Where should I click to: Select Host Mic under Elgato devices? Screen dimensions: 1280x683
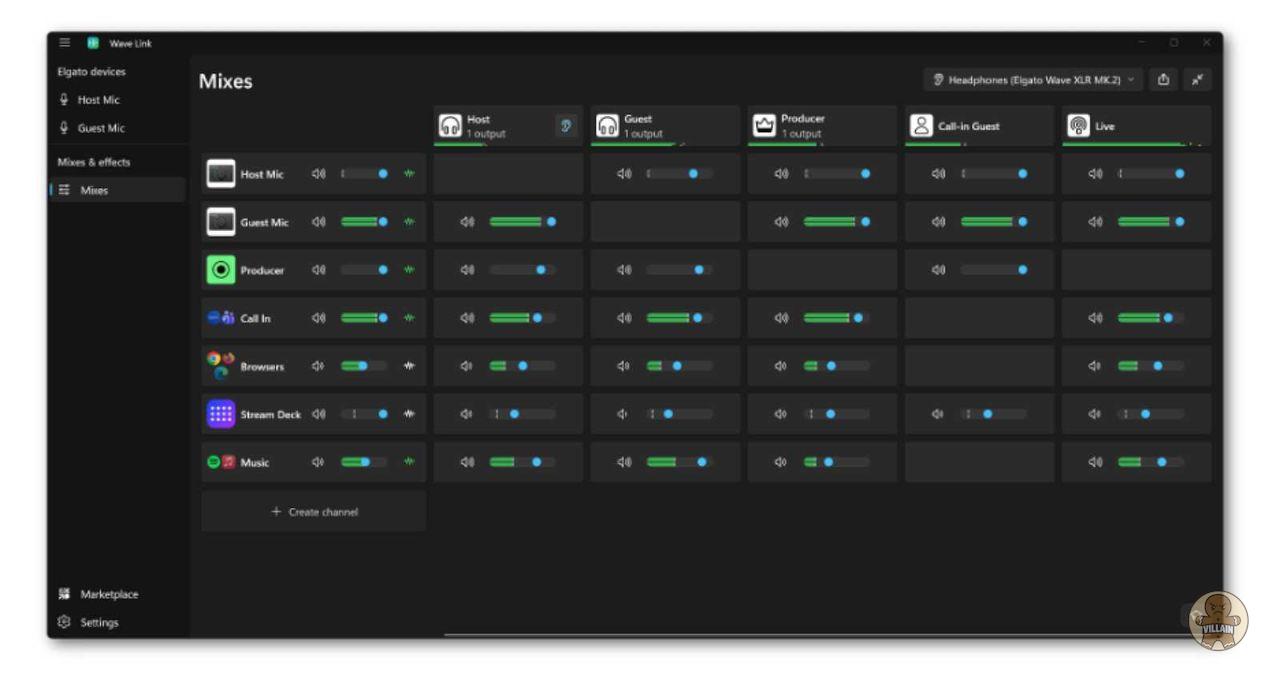(98, 100)
